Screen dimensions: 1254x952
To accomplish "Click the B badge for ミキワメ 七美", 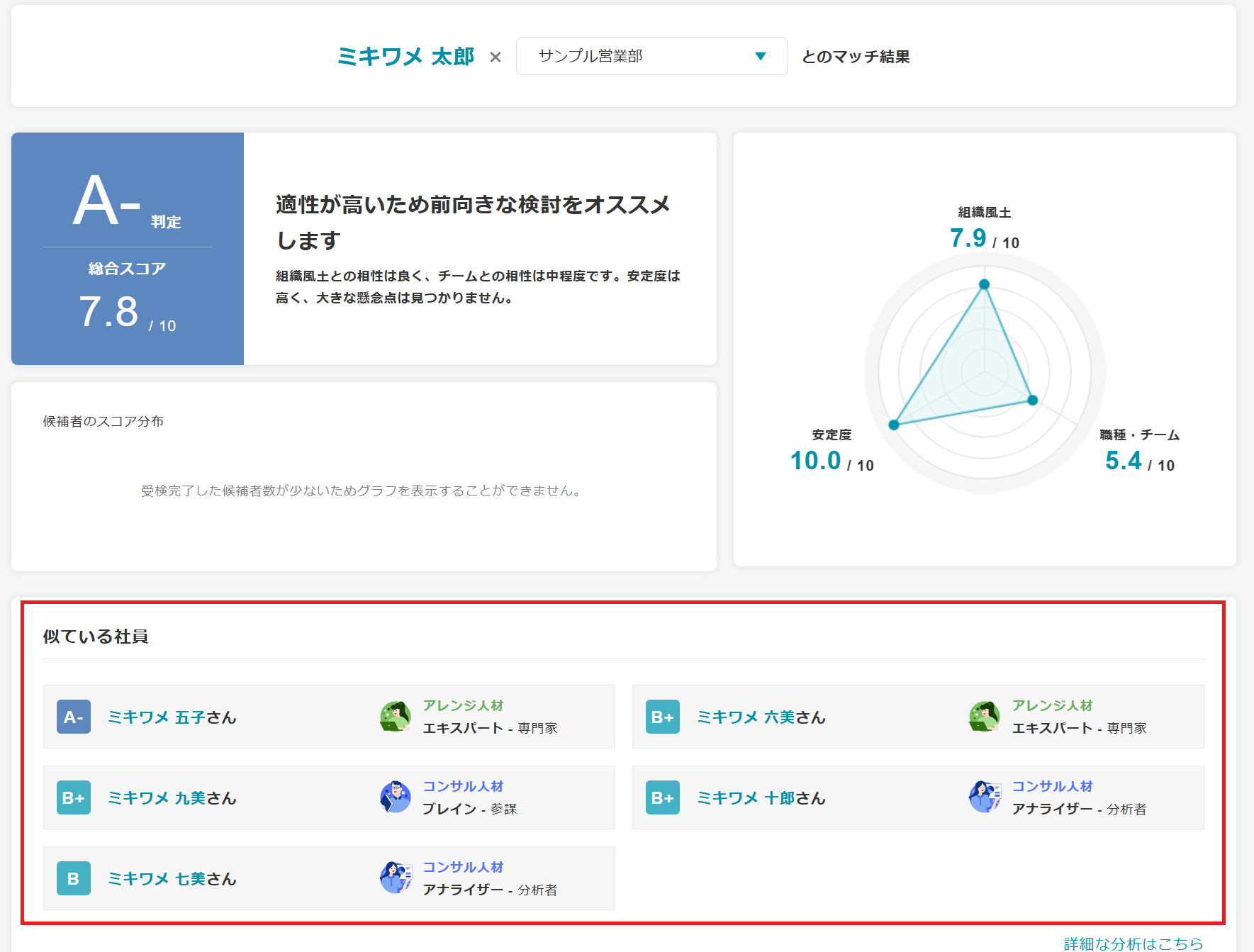I will [x=74, y=878].
